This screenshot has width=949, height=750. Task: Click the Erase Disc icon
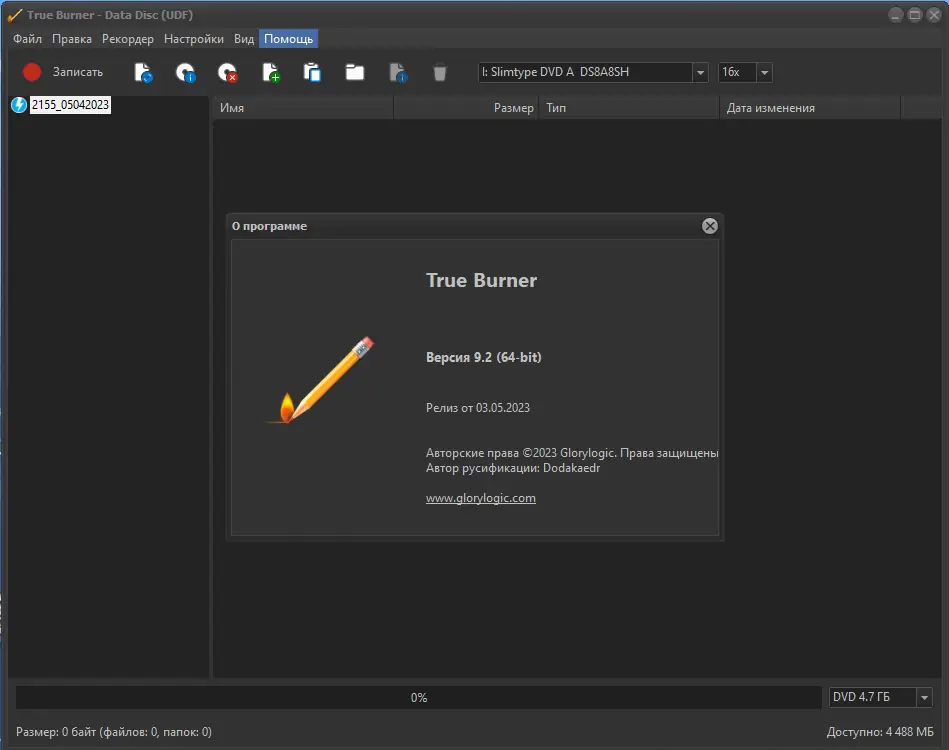pyautogui.click(x=227, y=72)
